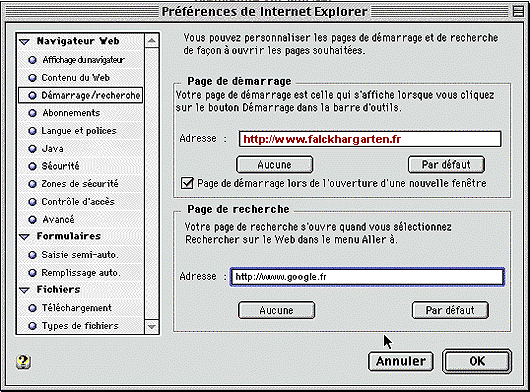Click Par défaut under Page de démarrage
This screenshot has width=530, height=392.
pos(446,165)
